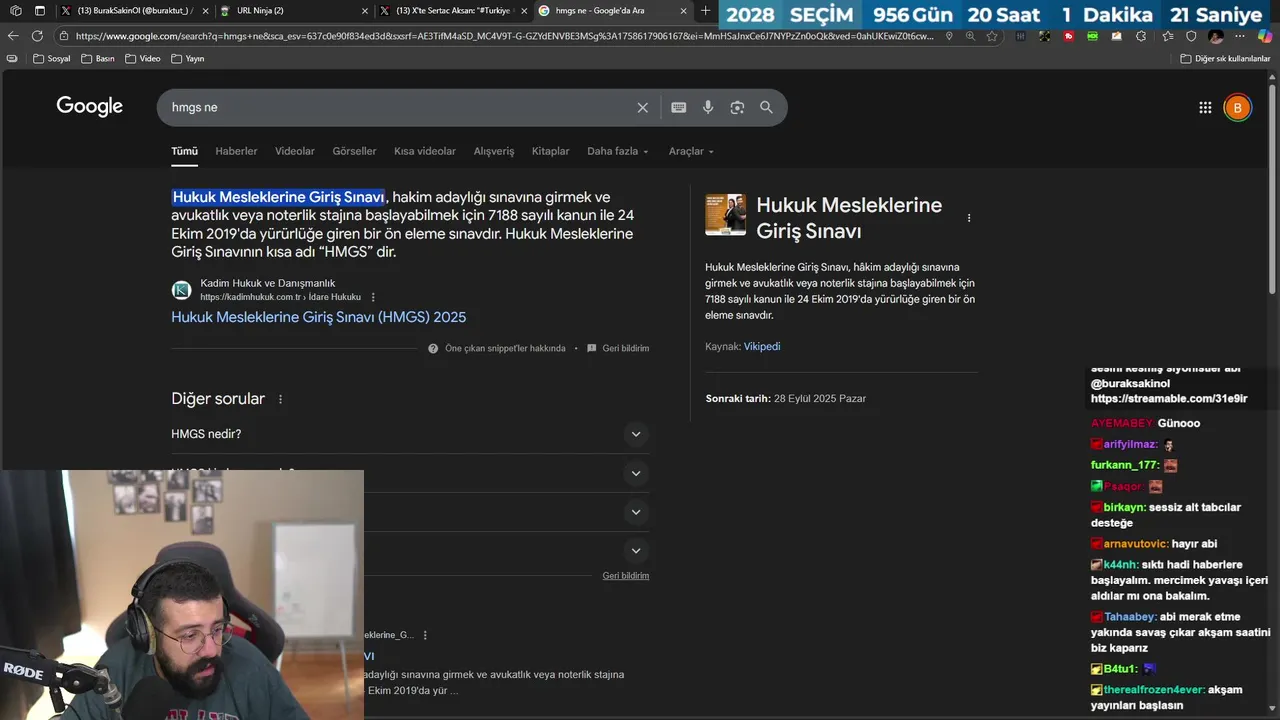Open the browser profile picture
Viewport: 1280px width, 720px height.
1216,36
